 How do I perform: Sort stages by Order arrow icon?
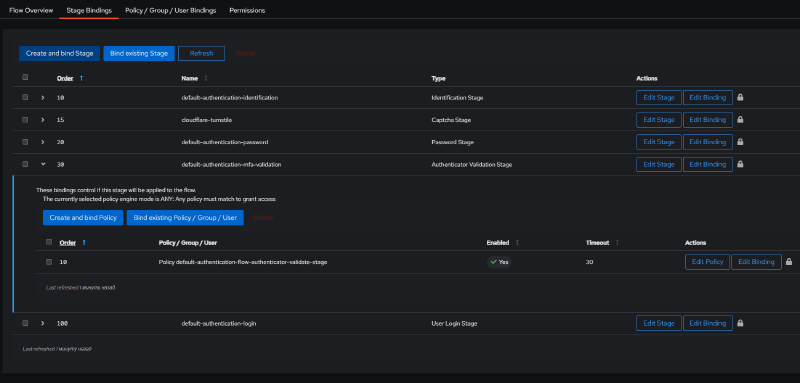(81, 79)
